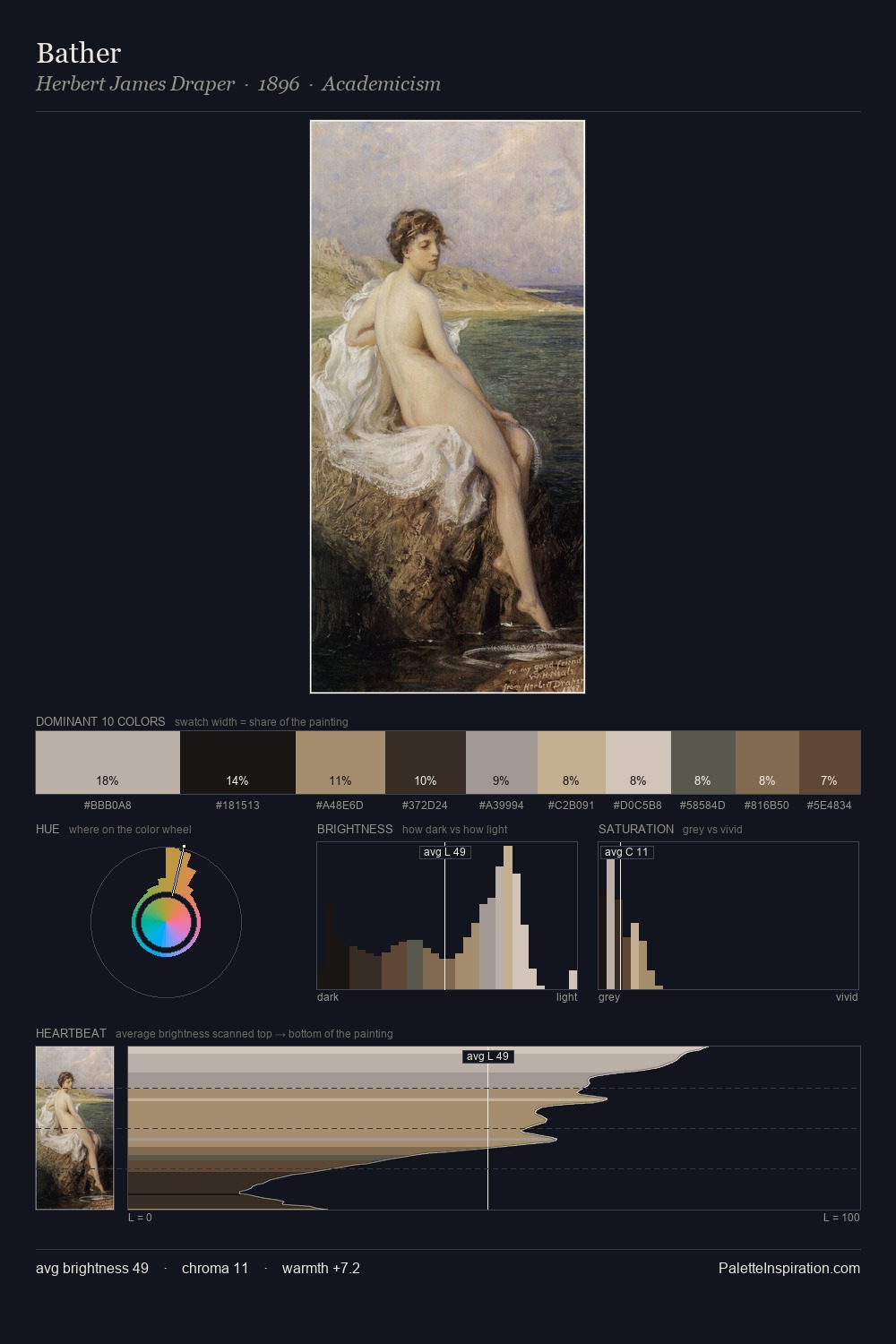The height and width of the screenshot is (1344, 896).
Task: Click the HEARTBEAT section heading
Action: click(x=71, y=1033)
